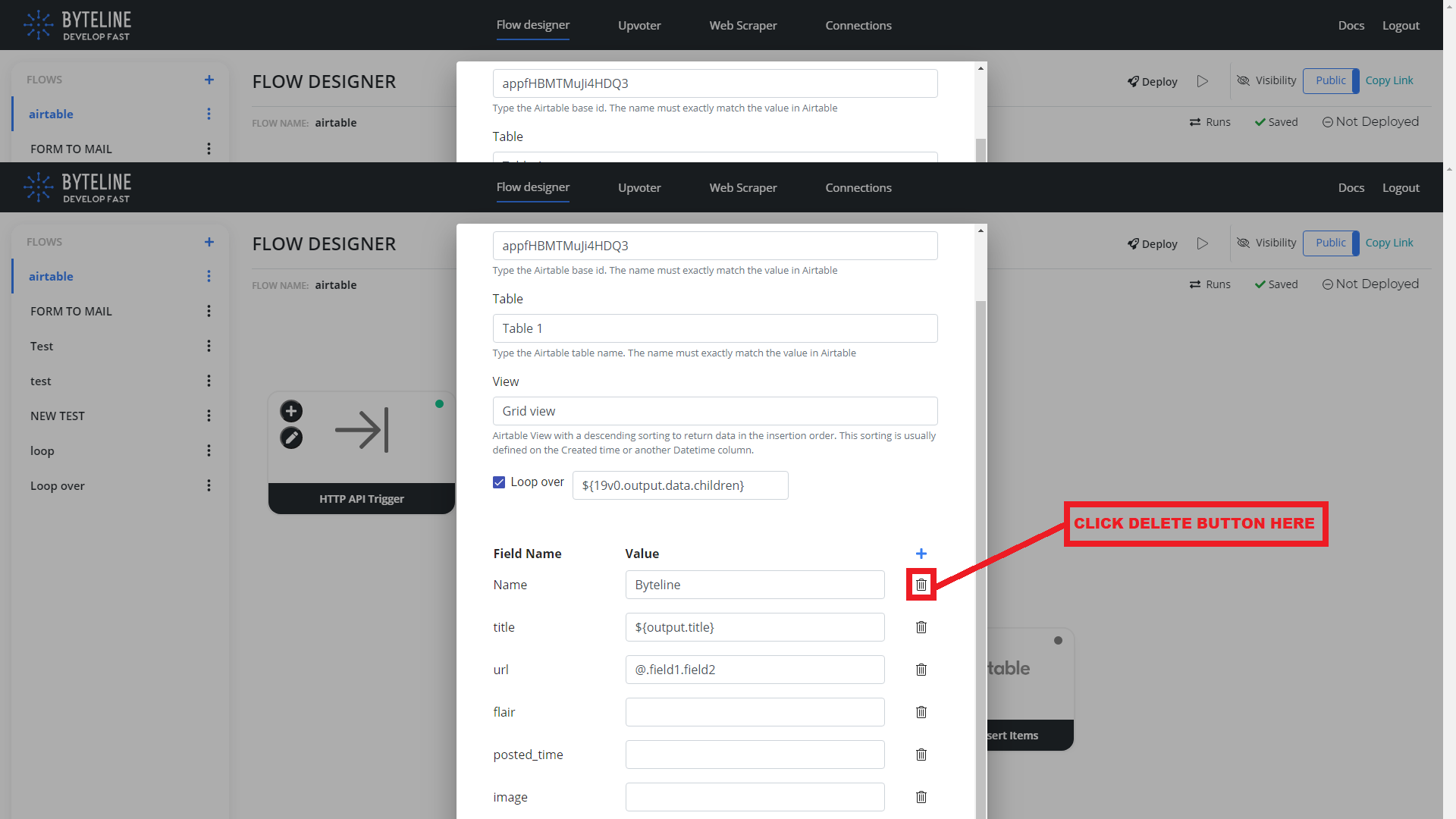1456x819 pixels.
Task: Click Byteline logo in the lower header bar
Action: point(77,187)
